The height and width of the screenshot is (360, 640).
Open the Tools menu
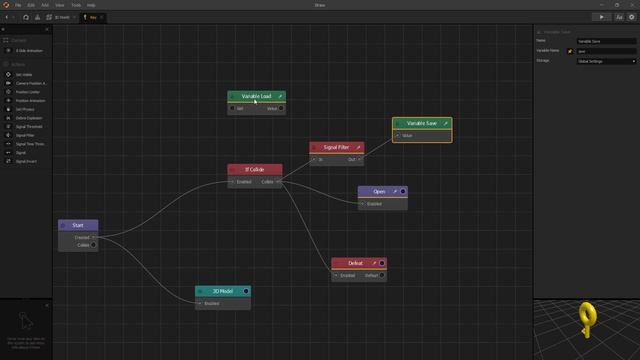pos(76,5)
